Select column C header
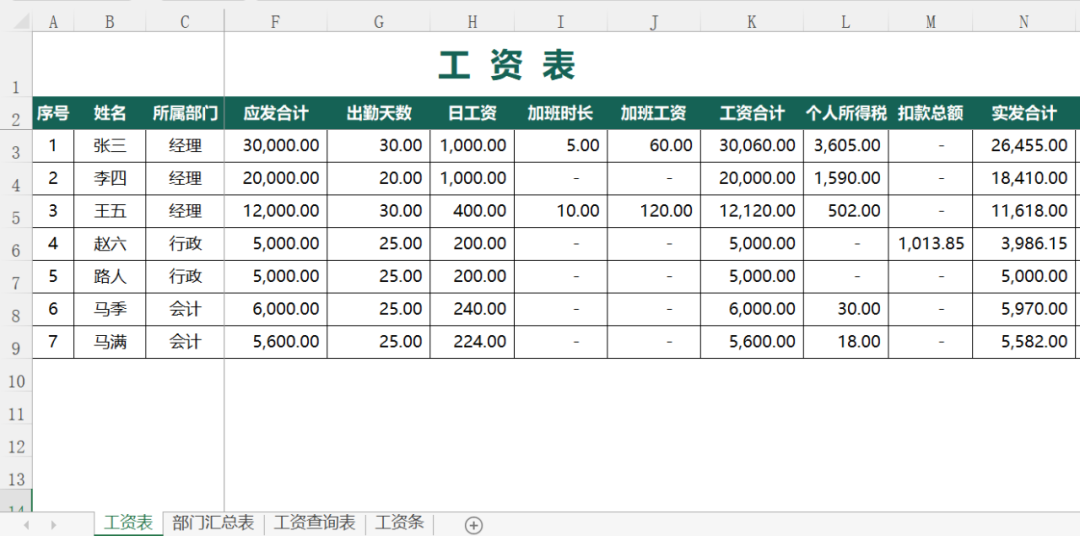 185,22
